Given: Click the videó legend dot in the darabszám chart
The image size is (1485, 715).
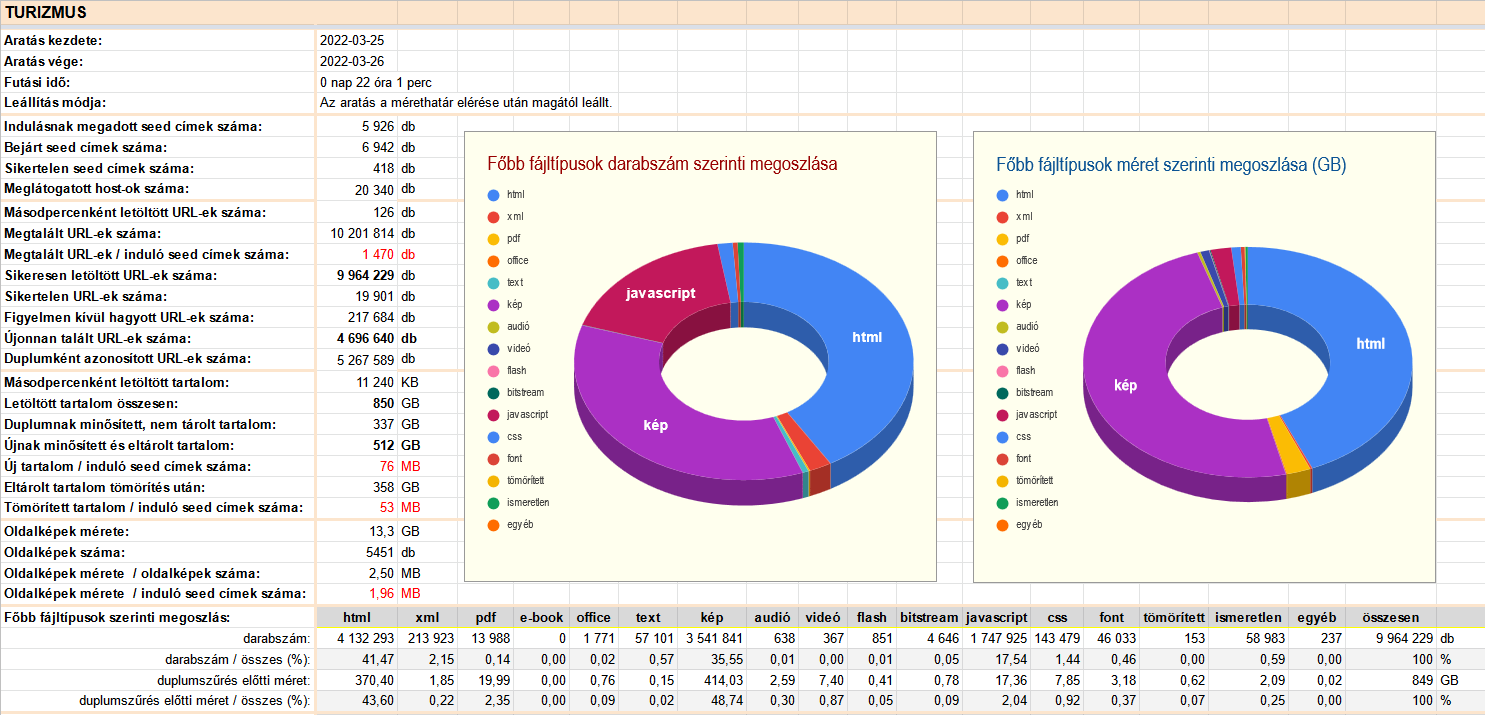Looking at the screenshot, I should pyautogui.click(x=493, y=349).
